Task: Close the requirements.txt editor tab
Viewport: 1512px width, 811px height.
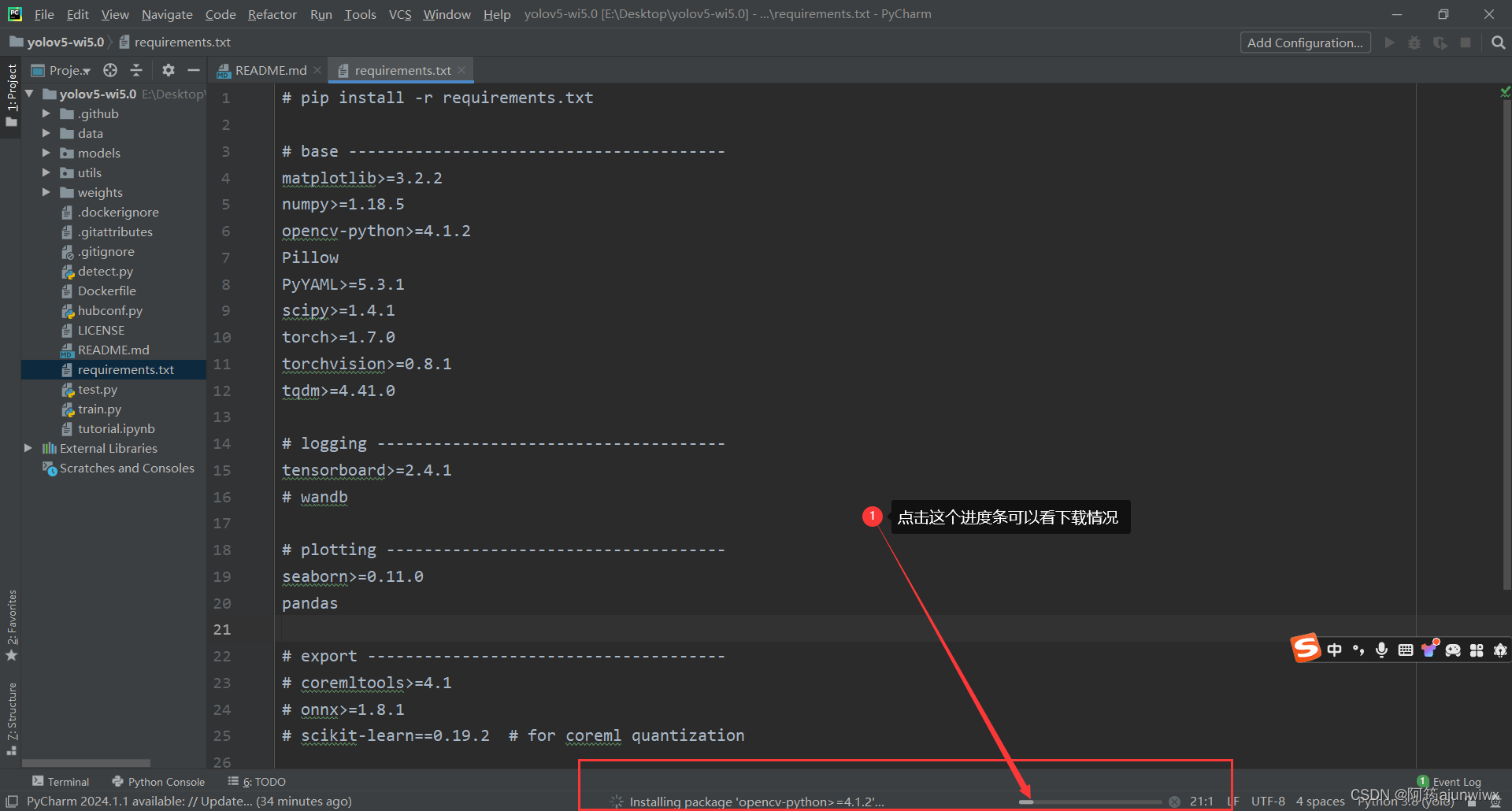Action: 461,70
